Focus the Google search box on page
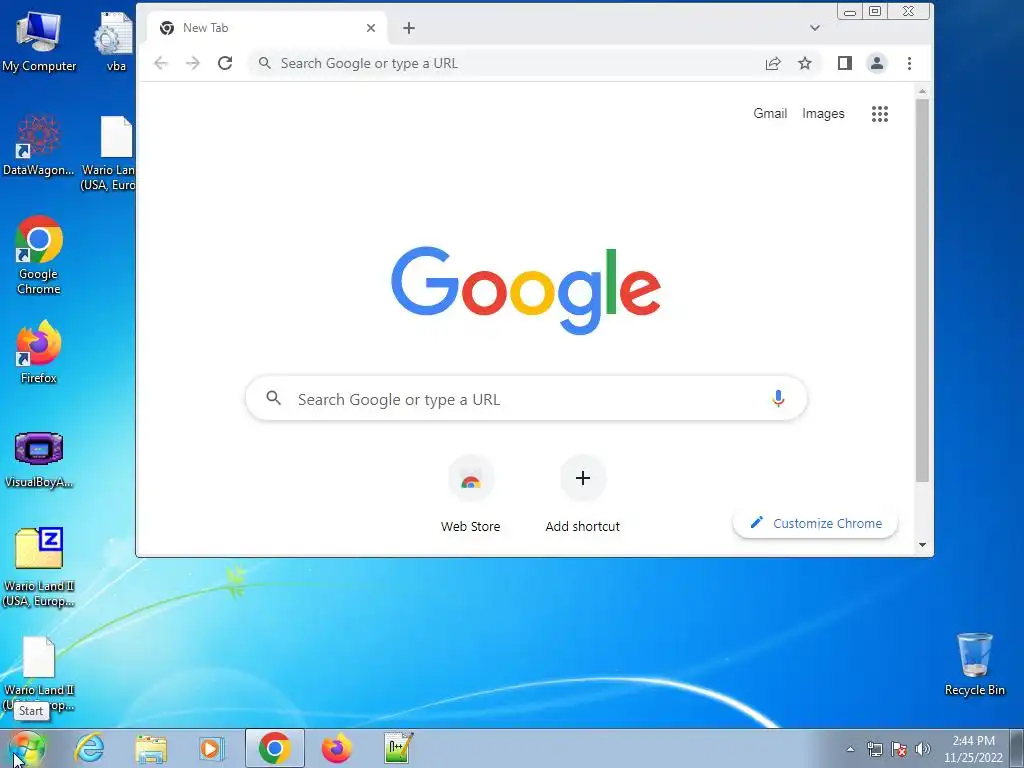The width and height of the screenshot is (1024, 768). click(x=526, y=399)
